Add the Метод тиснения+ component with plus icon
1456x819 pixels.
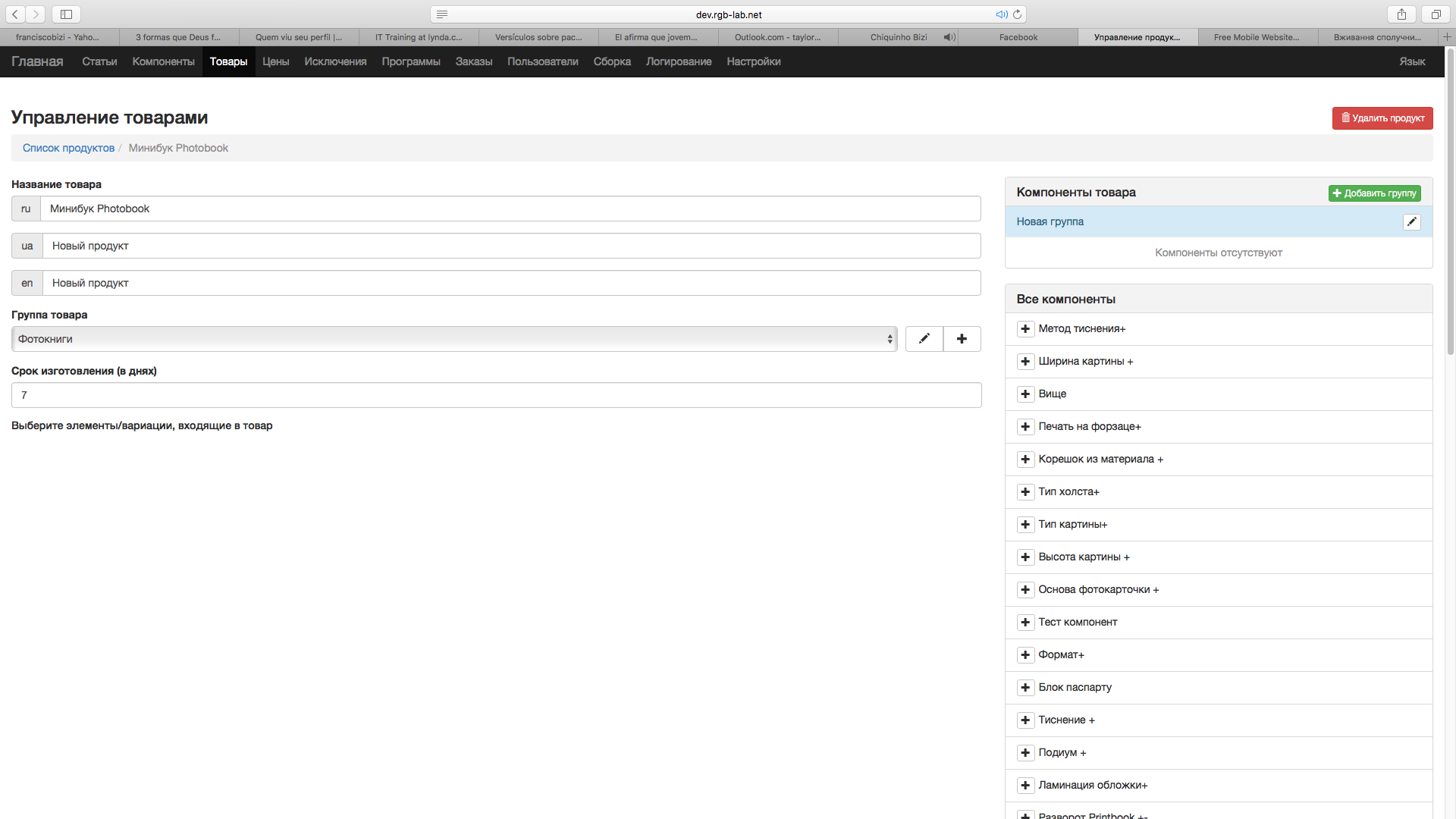coord(1025,329)
